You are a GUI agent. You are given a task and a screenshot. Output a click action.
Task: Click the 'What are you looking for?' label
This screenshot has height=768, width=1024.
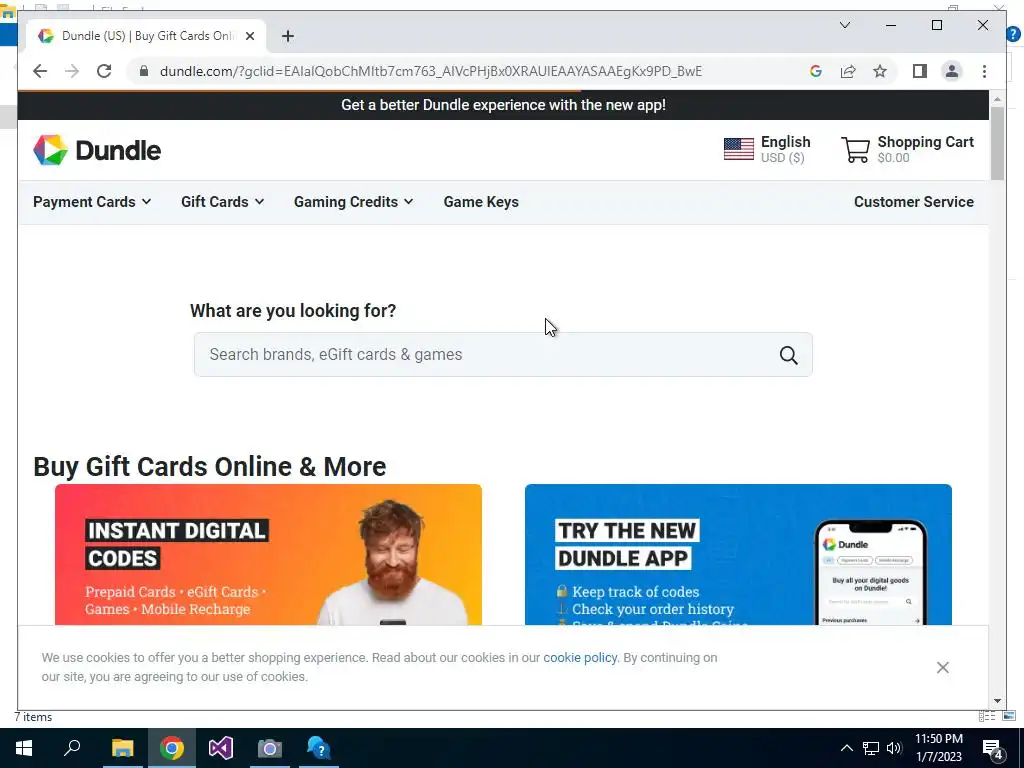[293, 311]
